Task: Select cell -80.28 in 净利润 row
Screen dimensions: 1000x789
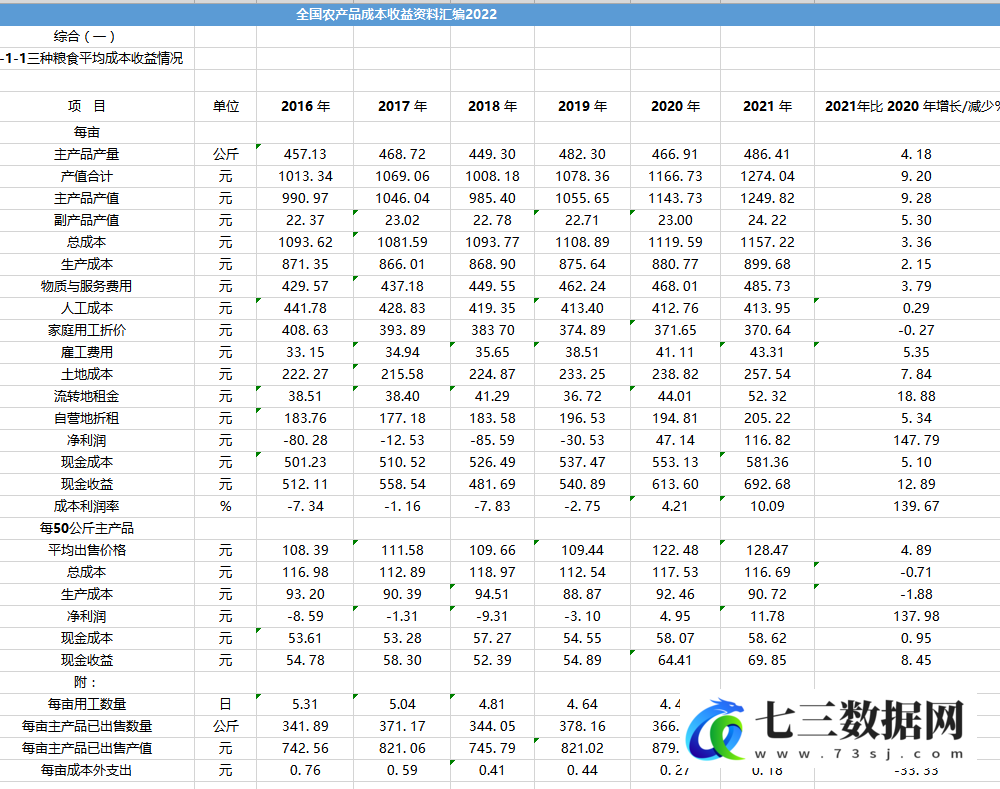Action: pos(305,440)
